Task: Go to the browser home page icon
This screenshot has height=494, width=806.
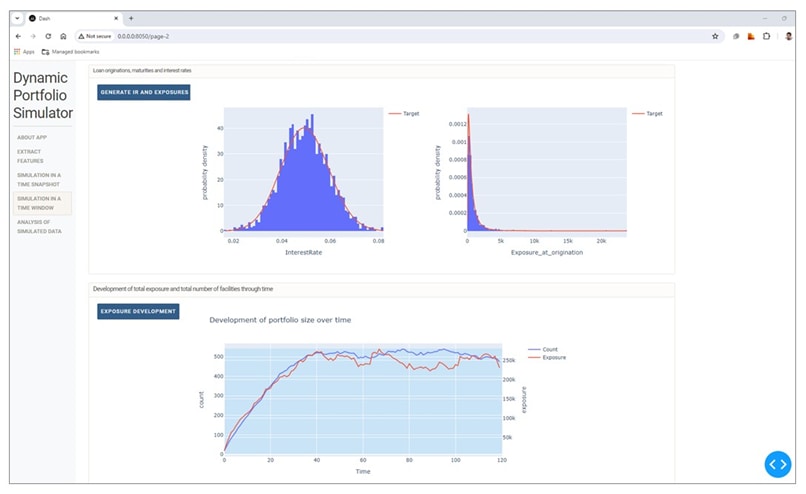Action: click(x=63, y=35)
